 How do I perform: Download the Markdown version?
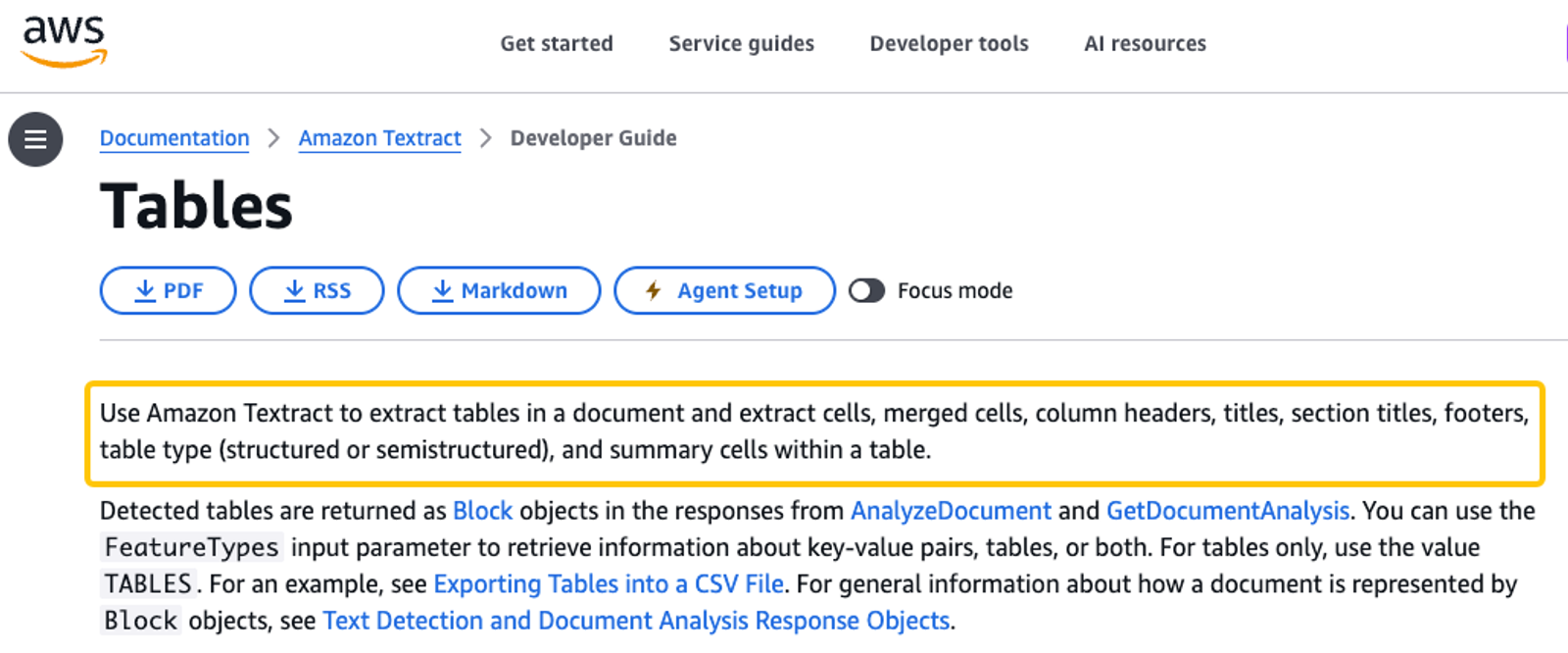499,290
